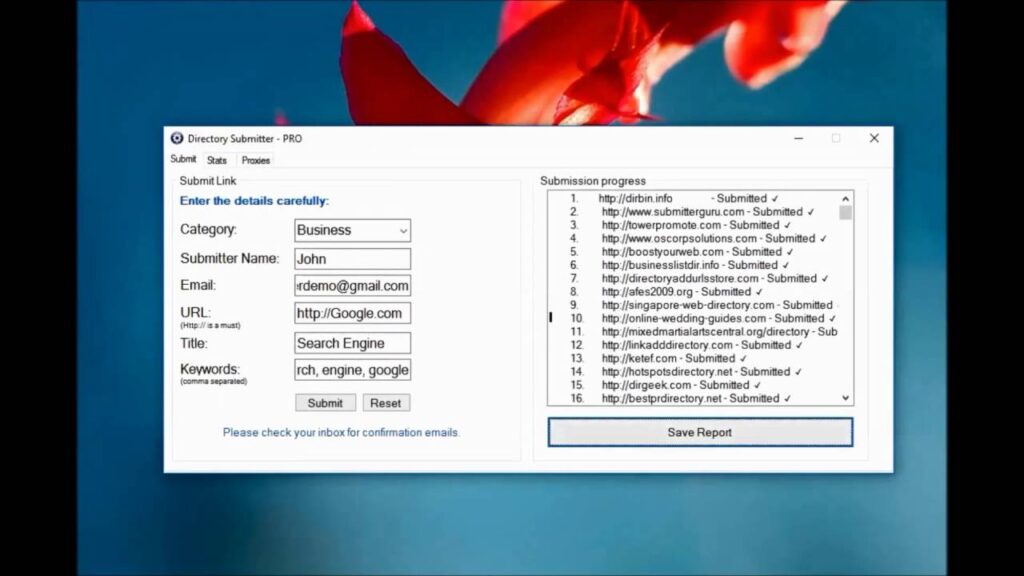Click the scroll up arrow in Submission progress

tap(846, 199)
